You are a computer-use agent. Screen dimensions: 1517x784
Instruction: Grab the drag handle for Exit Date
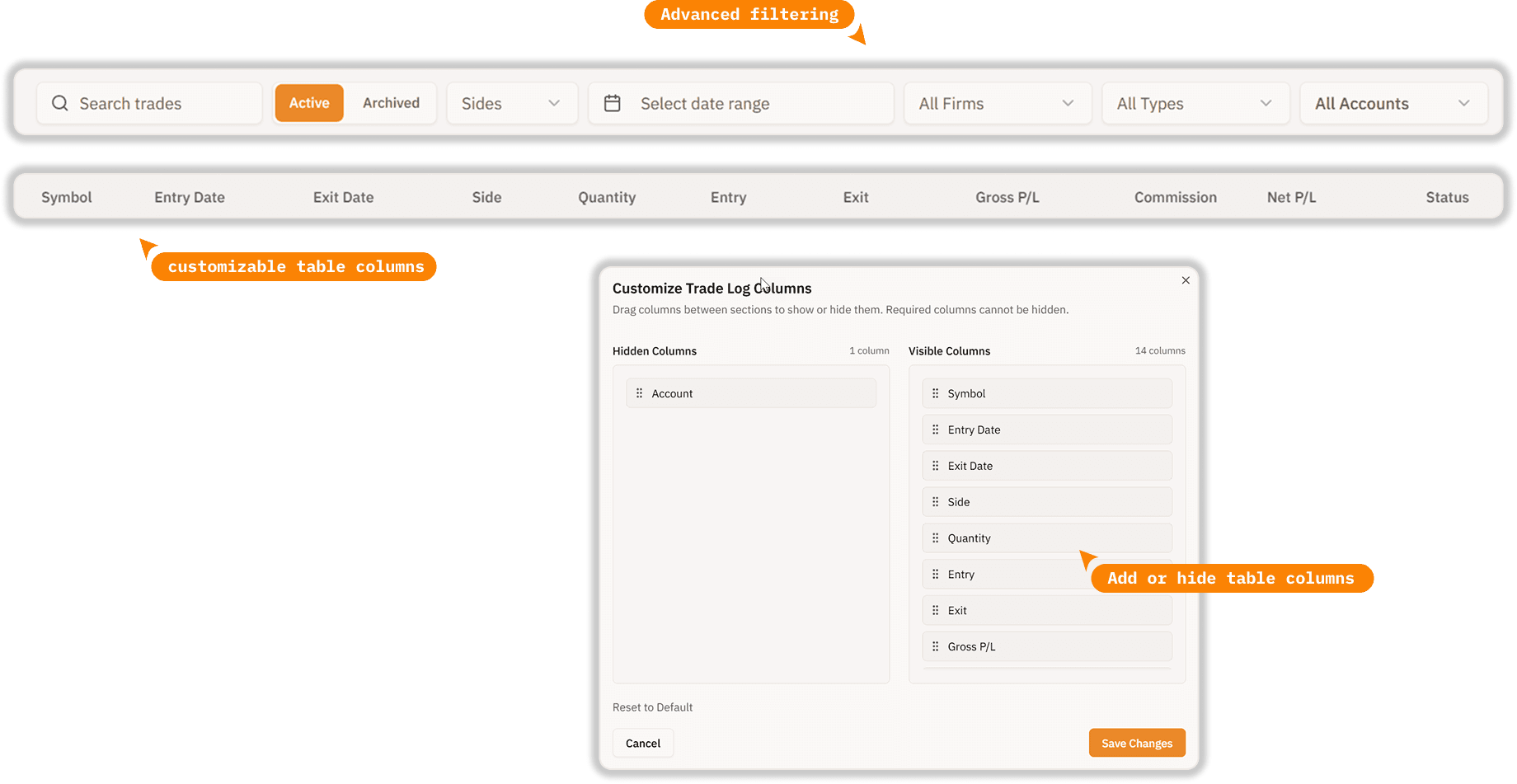pos(935,466)
